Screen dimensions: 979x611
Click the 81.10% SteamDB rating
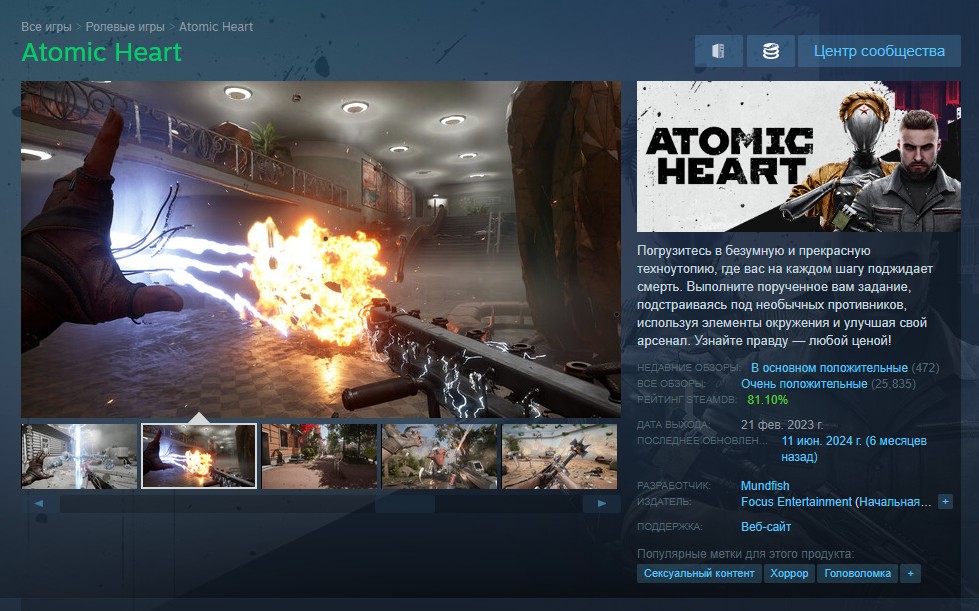click(767, 400)
